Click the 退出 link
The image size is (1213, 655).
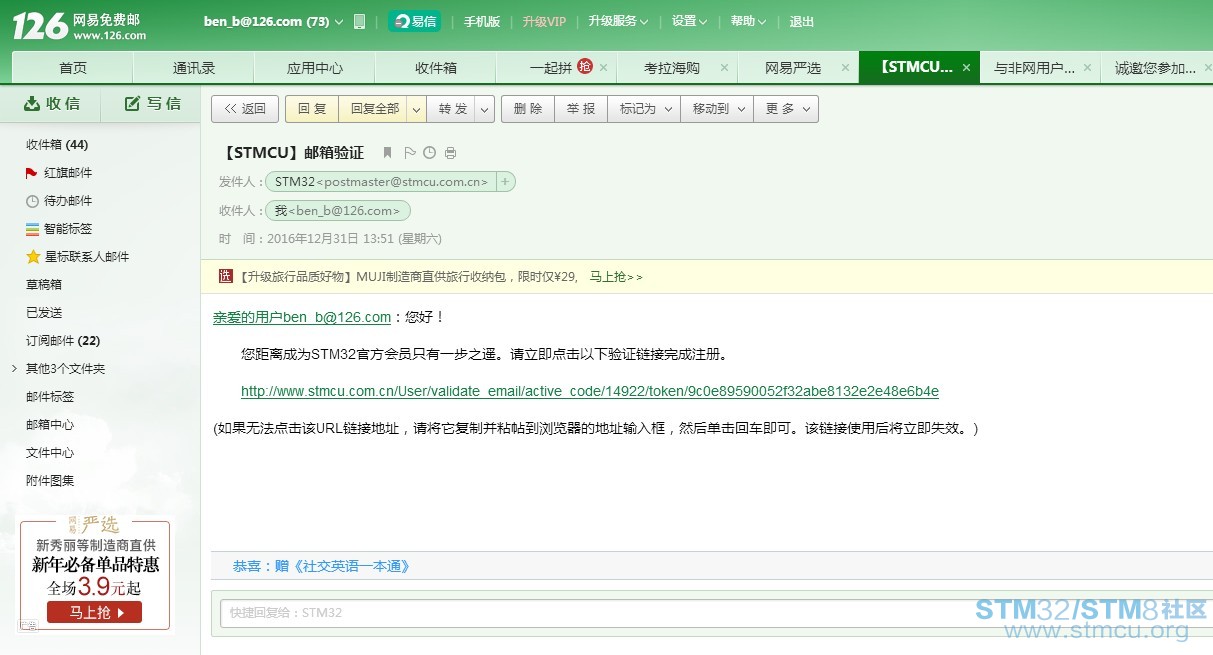tap(802, 21)
